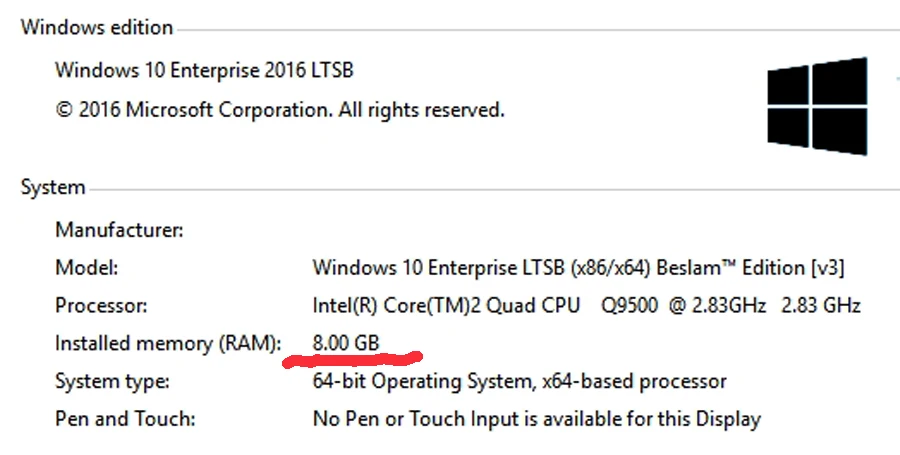Click the "Installed memory (RAM):" label
This screenshot has height=455, width=900.
pyautogui.click(x=169, y=343)
